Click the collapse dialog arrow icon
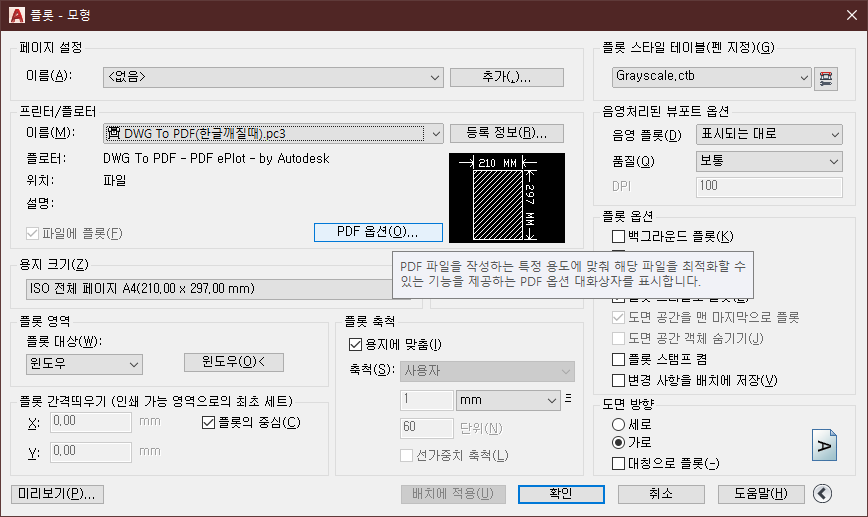The height and width of the screenshot is (517, 868). coord(823,493)
